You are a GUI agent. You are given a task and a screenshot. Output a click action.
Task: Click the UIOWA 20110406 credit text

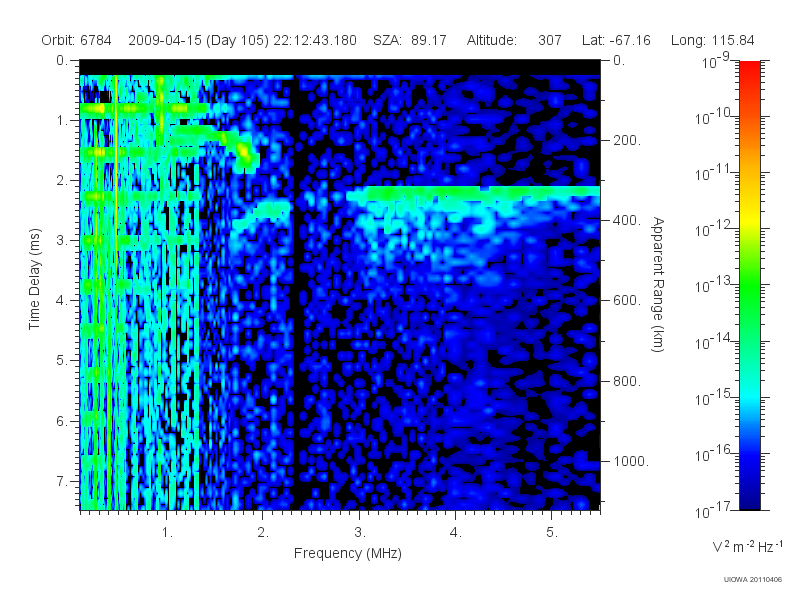click(753, 579)
